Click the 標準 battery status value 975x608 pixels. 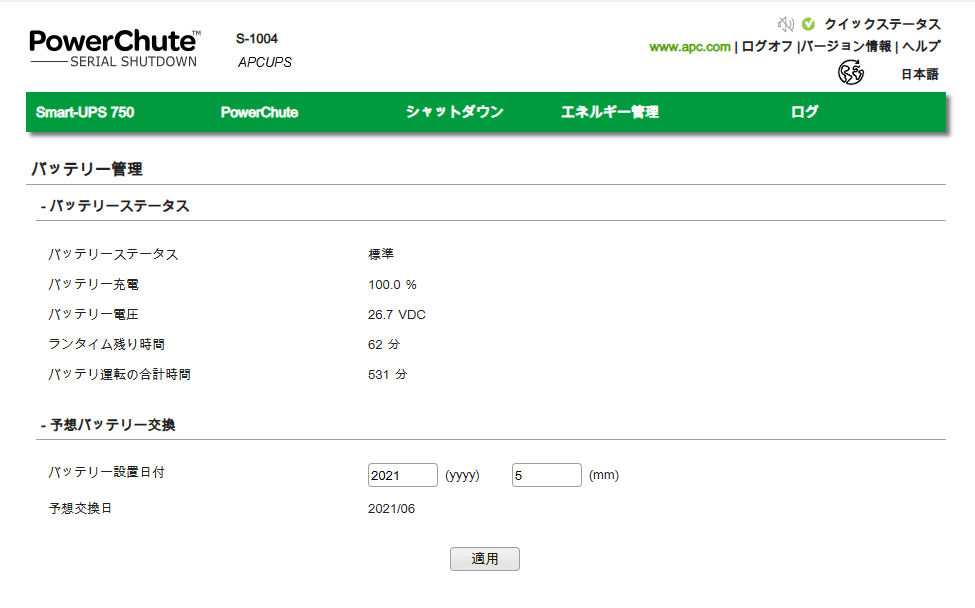(x=381, y=254)
